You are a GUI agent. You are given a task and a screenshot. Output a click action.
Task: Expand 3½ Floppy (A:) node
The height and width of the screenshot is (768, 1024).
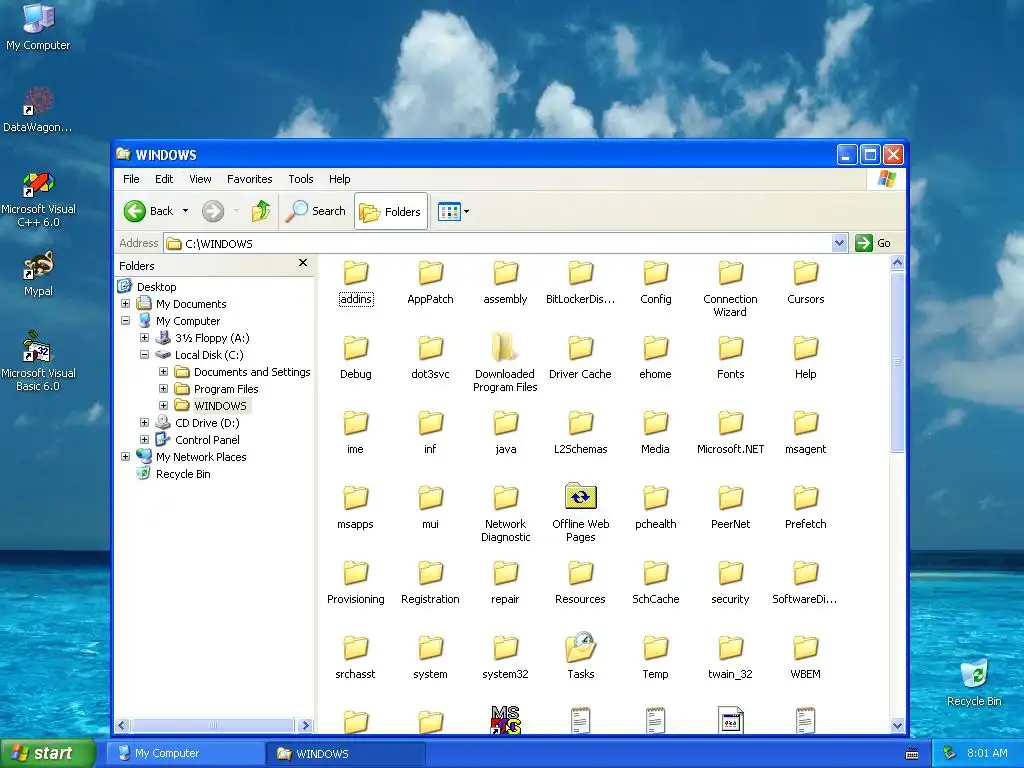click(x=144, y=338)
